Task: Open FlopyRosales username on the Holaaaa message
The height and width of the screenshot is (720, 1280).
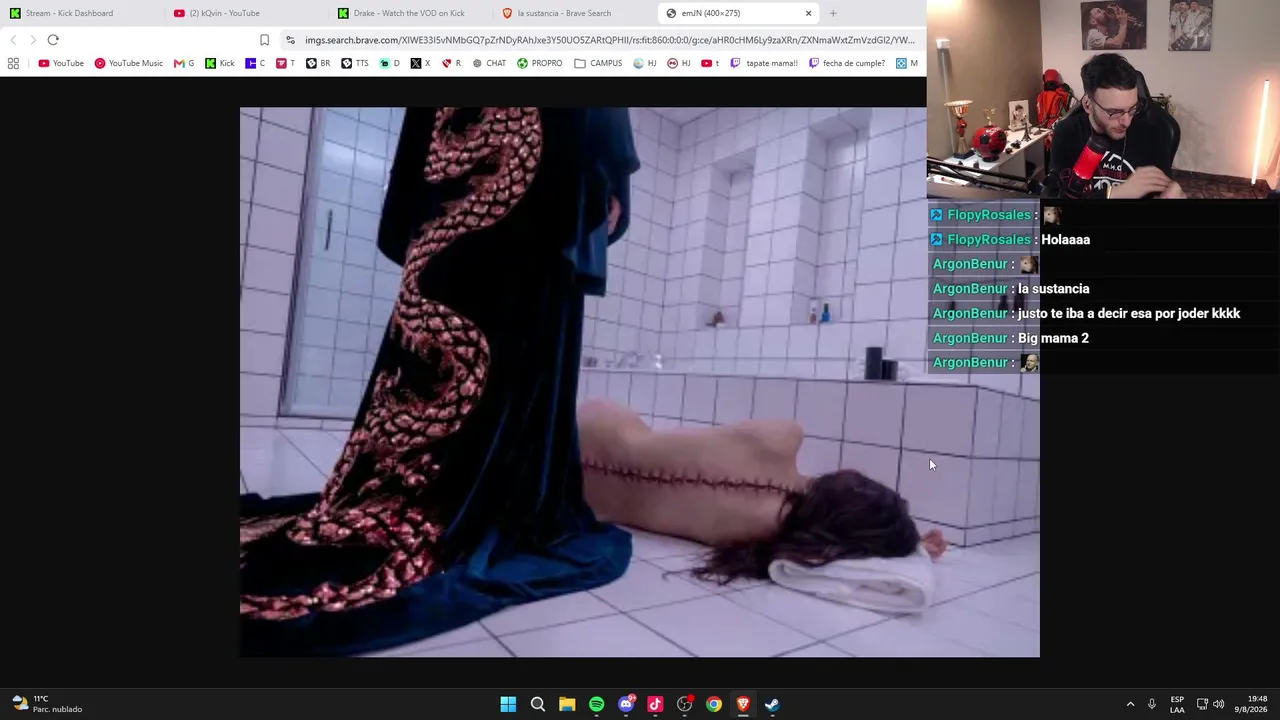Action: (x=988, y=239)
